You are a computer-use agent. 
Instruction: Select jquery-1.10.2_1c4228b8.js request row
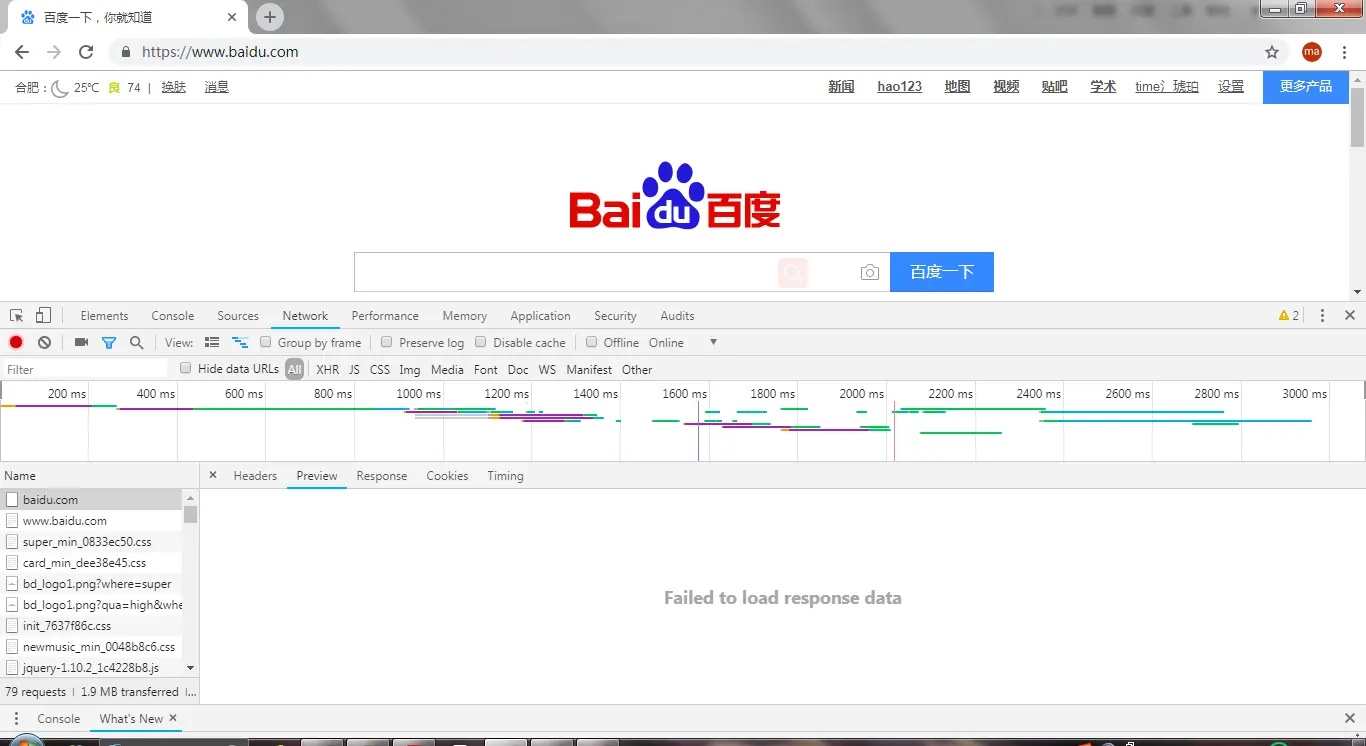pyautogui.click(x=91, y=667)
